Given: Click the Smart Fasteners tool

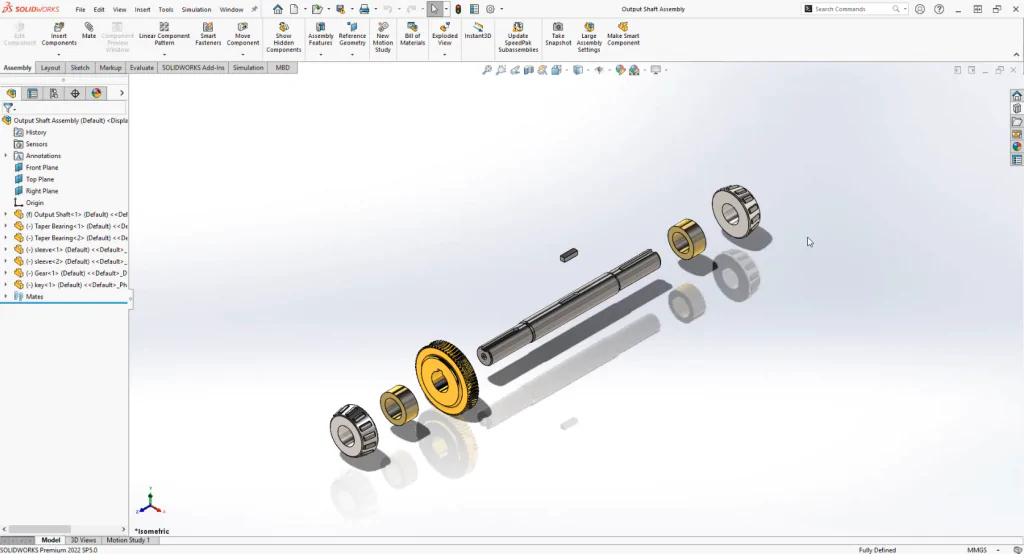Looking at the screenshot, I should 208,35.
